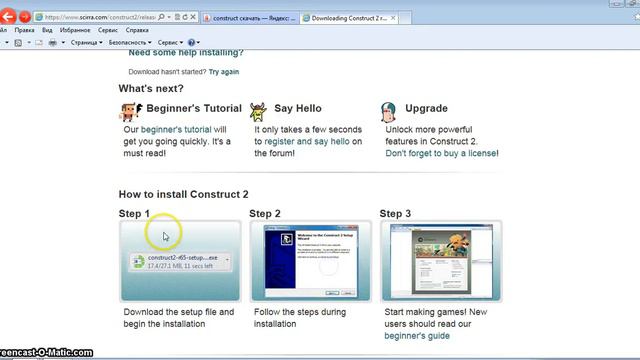
Task: Click the URL field showing scirra.com
Action: pos(100,17)
